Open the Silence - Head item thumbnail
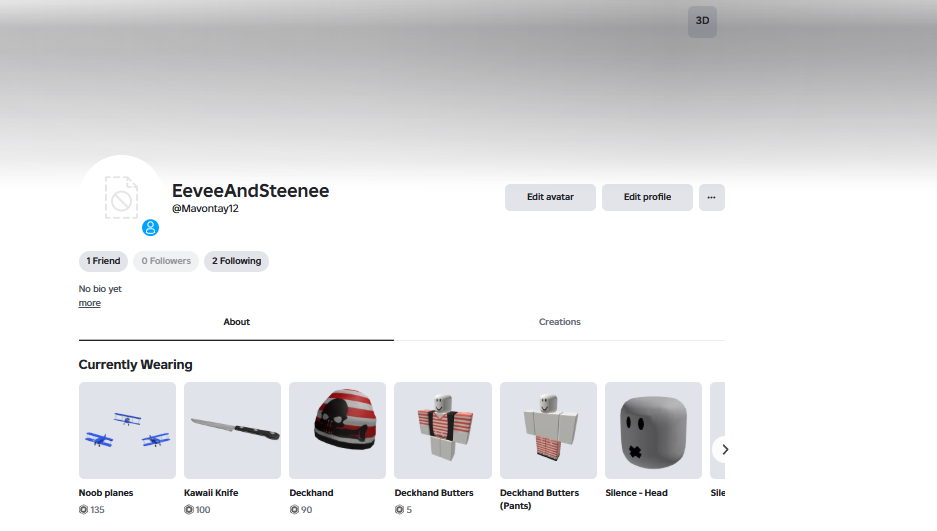This screenshot has height=531, width=937. [x=654, y=431]
